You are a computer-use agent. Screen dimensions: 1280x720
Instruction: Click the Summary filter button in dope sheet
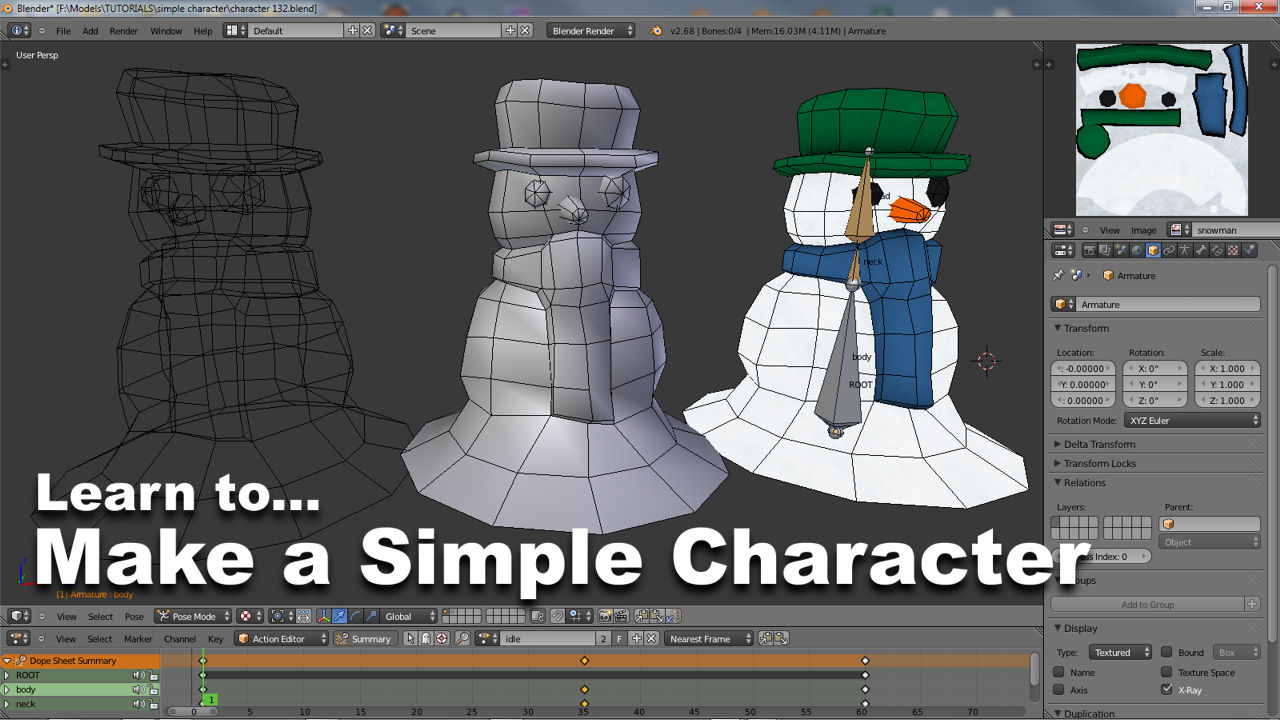(363, 639)
